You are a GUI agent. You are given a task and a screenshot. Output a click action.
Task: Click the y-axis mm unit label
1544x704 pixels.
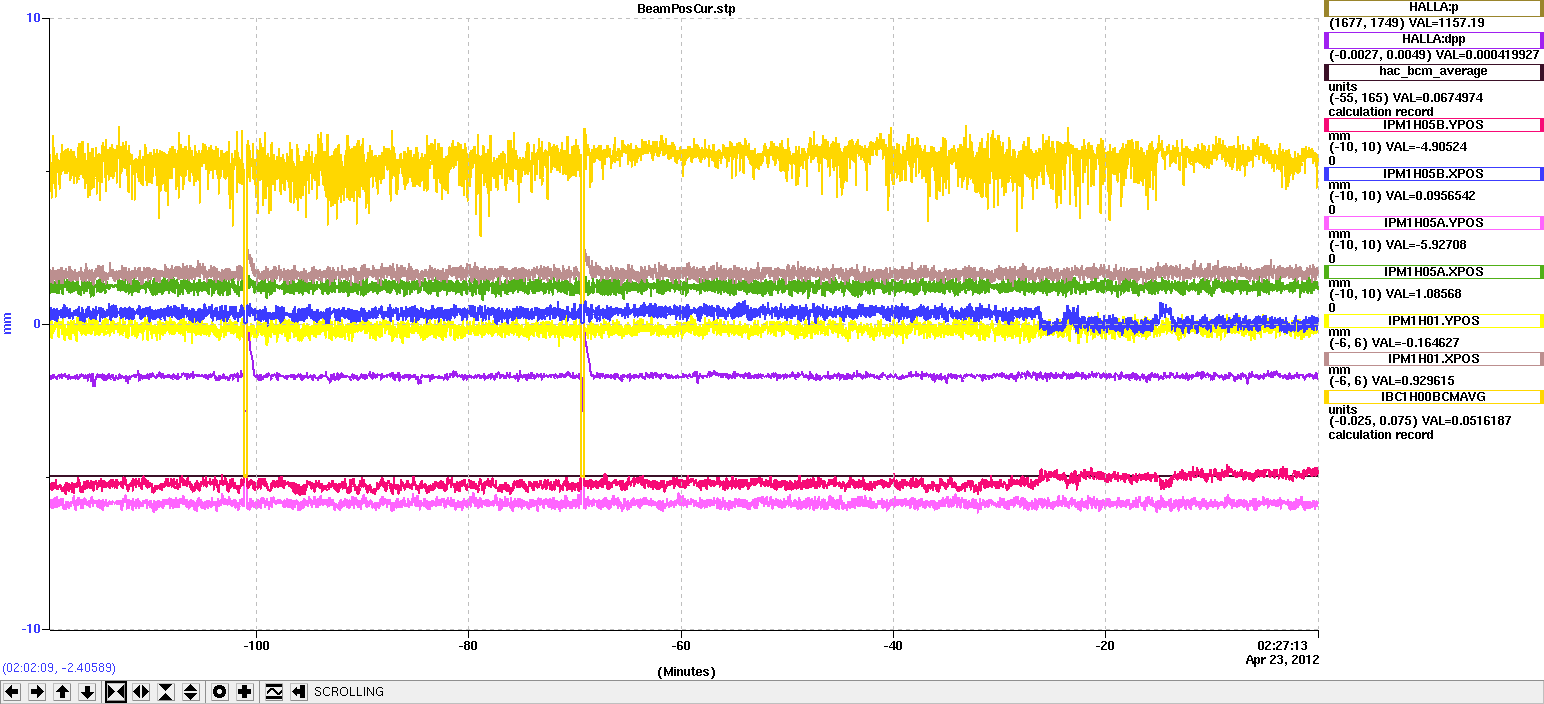tap(8, 323)
